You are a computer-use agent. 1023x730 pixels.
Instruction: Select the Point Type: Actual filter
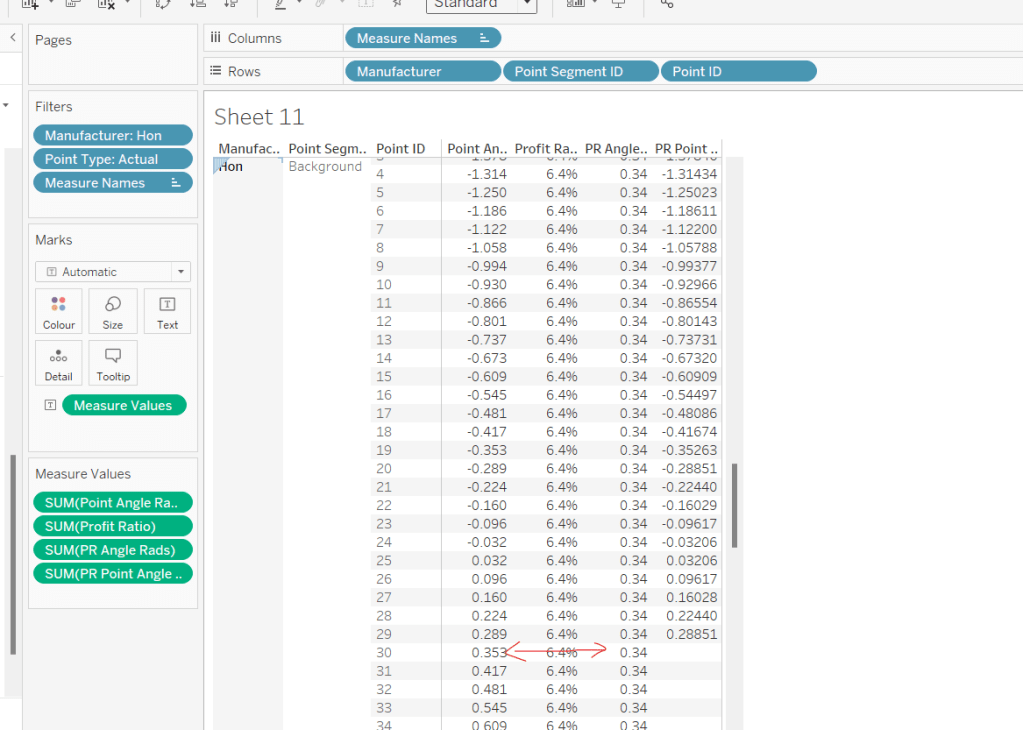[x=112, y=159]
